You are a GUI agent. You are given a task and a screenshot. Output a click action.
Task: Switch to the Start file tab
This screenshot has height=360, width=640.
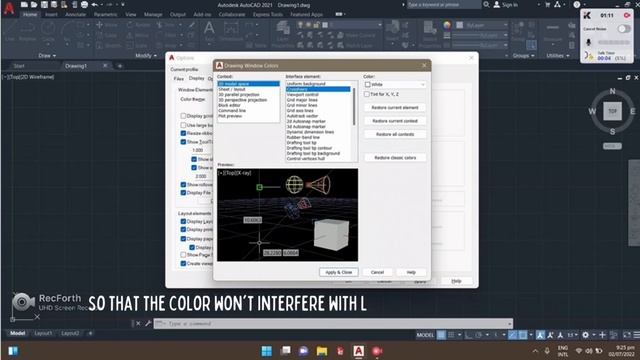[19, 66]
